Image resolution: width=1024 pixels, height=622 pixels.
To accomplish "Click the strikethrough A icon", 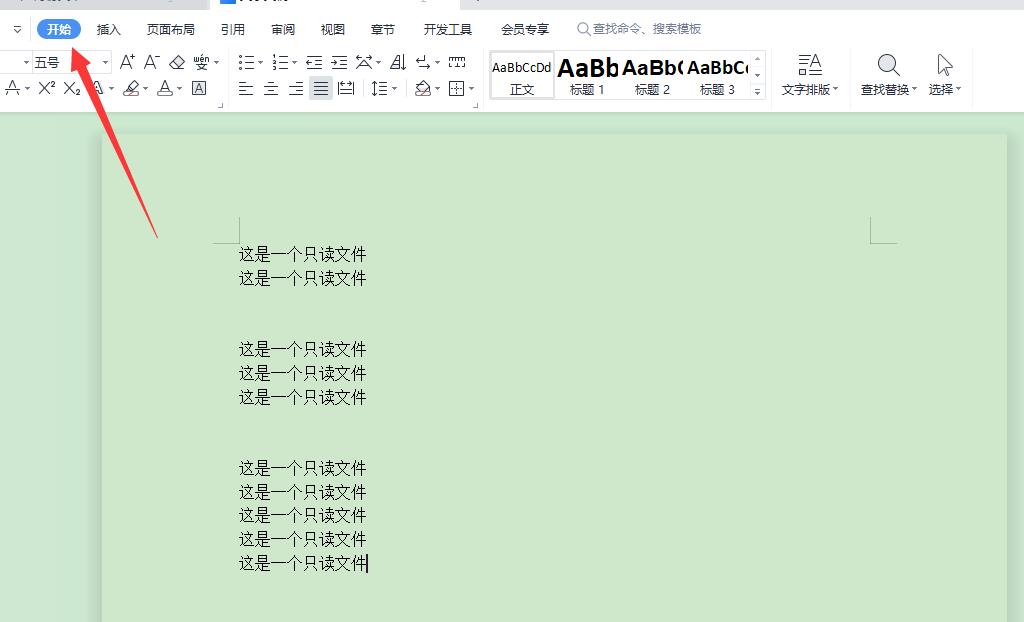I will [x=12, y=88].
